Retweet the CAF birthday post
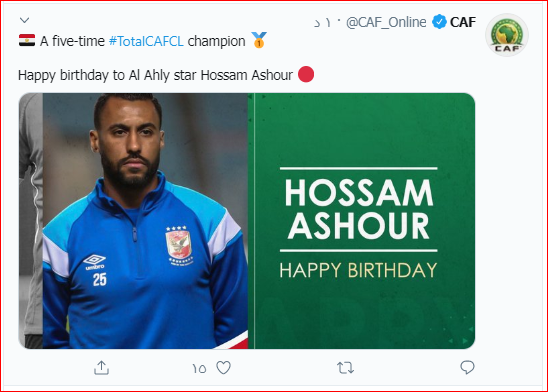The width and height of the screenshot is (548, 392). [x=345, y=368]
